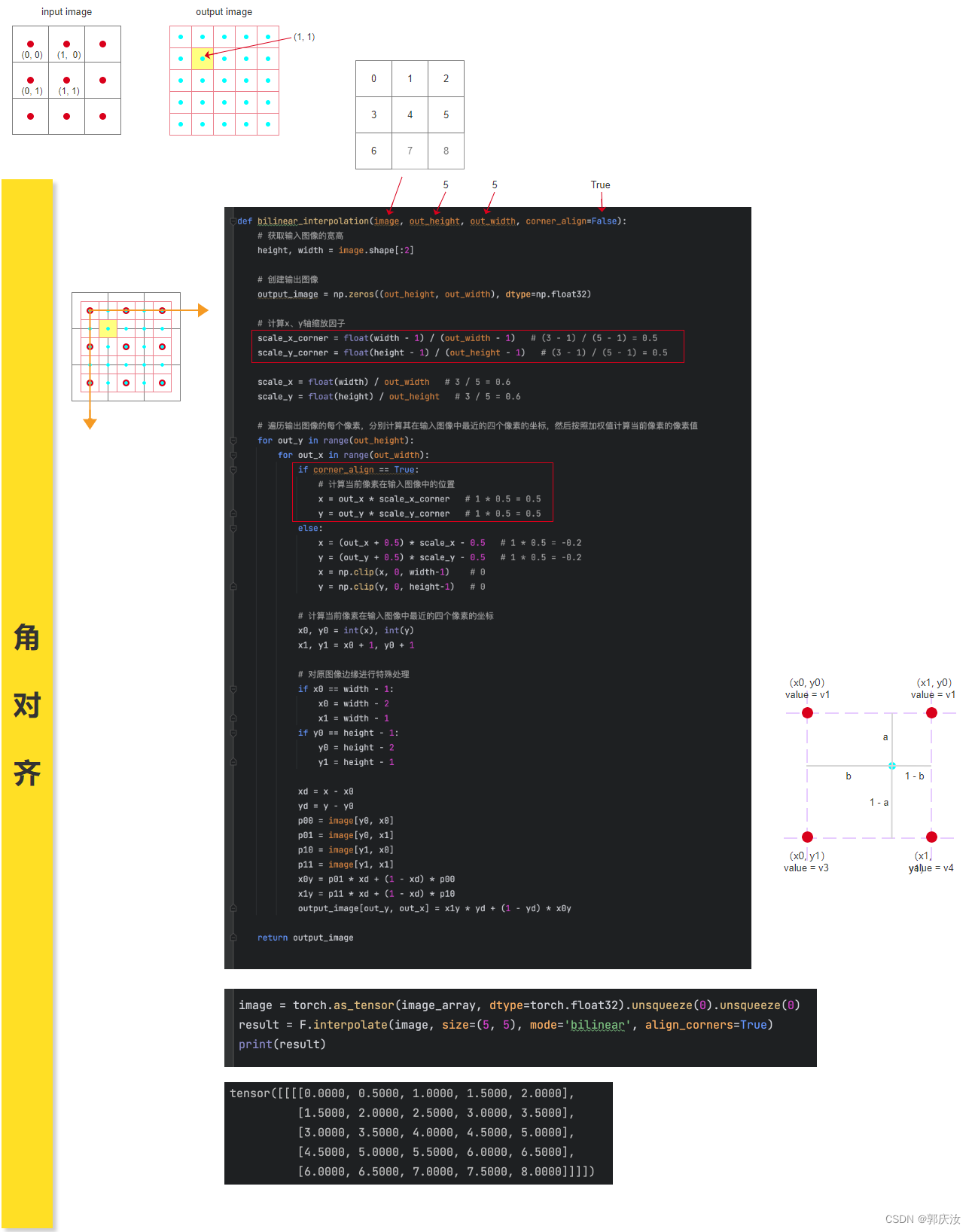Click the 'scale_x_corner = float(width - 1)' line
This screenshot has height=1232, width=972.
457,339
